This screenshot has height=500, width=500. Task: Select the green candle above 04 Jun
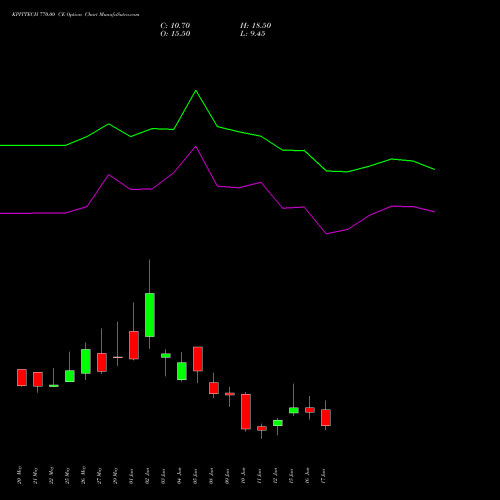tap(182, 371)
